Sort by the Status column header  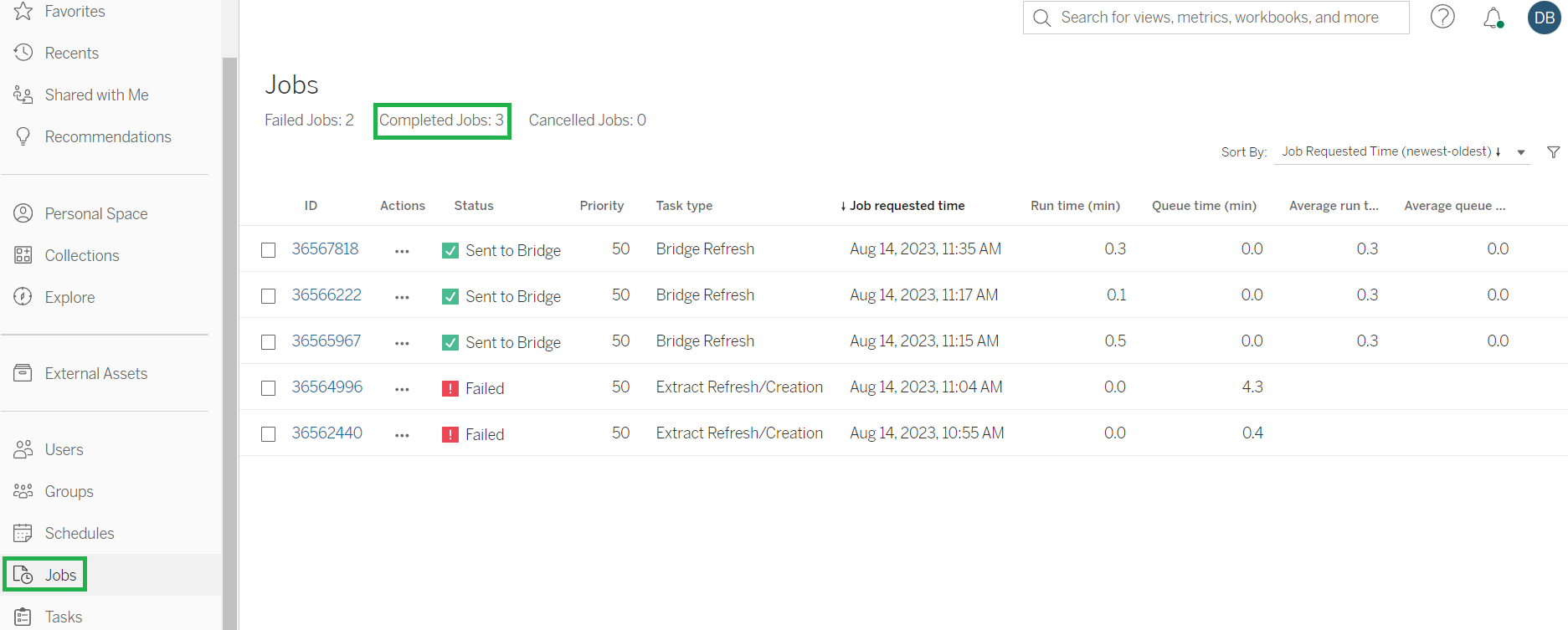(474, 206)
